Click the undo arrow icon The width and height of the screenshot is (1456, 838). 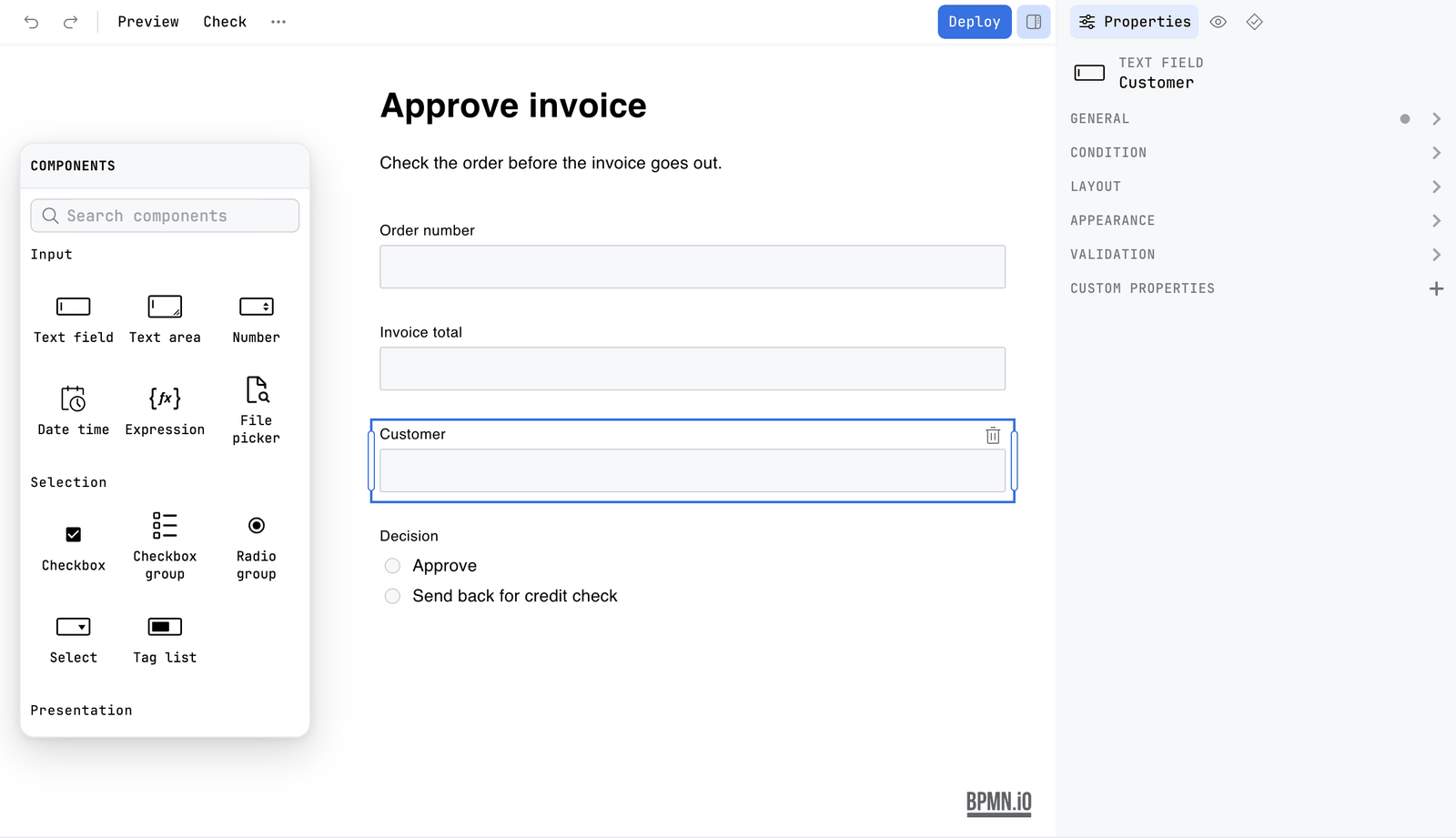[32, 22]
